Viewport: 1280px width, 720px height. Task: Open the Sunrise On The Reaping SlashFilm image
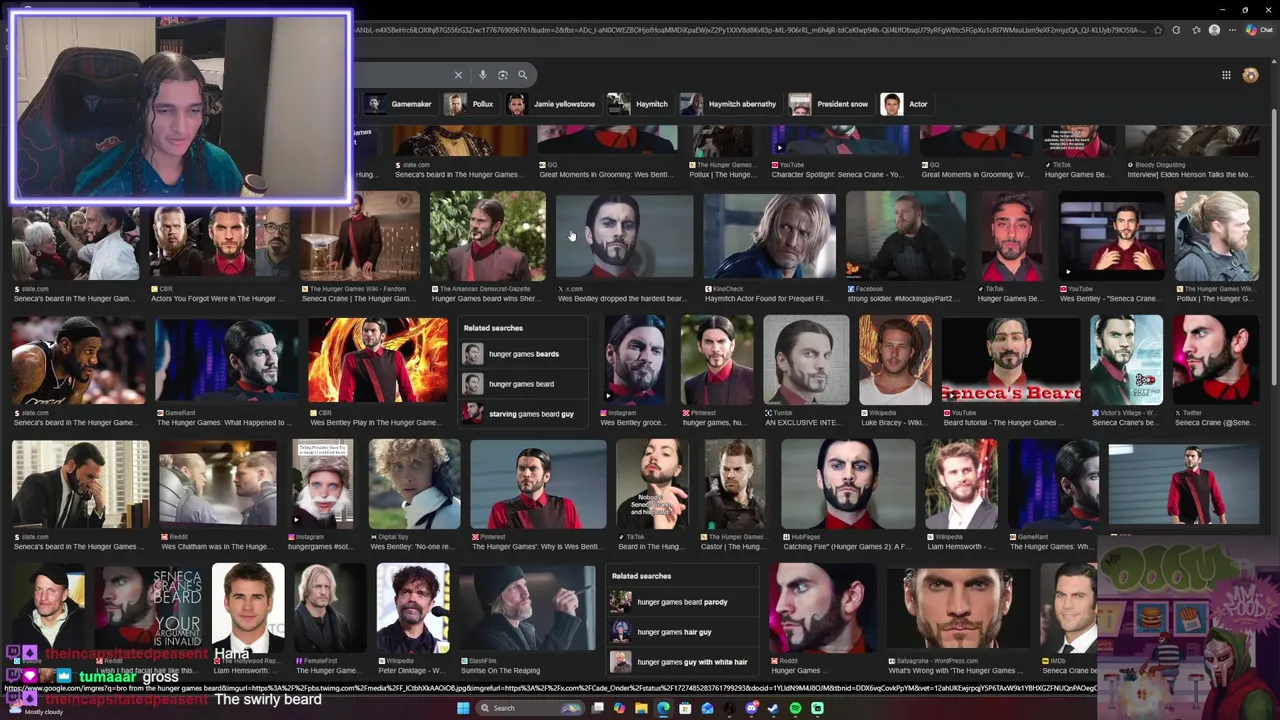(x=527, y=608)
